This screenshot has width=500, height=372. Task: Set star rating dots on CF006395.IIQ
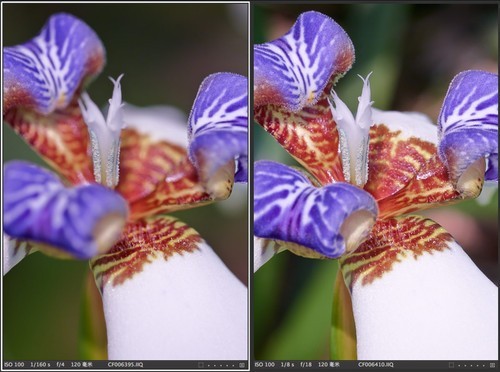221,365
